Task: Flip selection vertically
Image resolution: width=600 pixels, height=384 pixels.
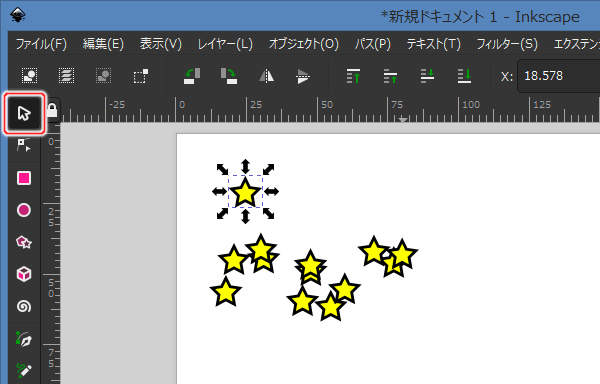Action: point(303,76)
